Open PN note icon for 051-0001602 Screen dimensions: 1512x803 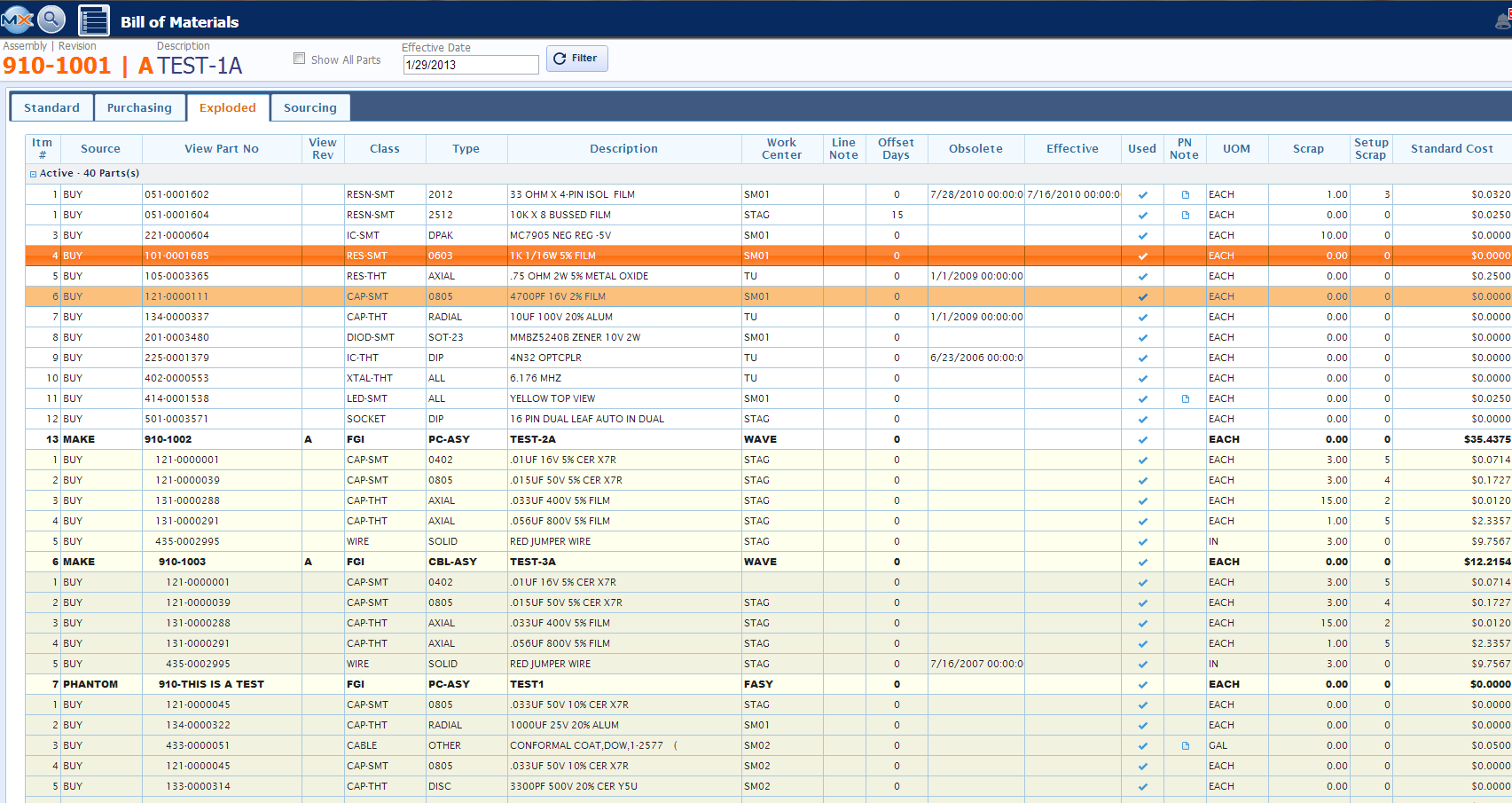[x=1185, y=194]
